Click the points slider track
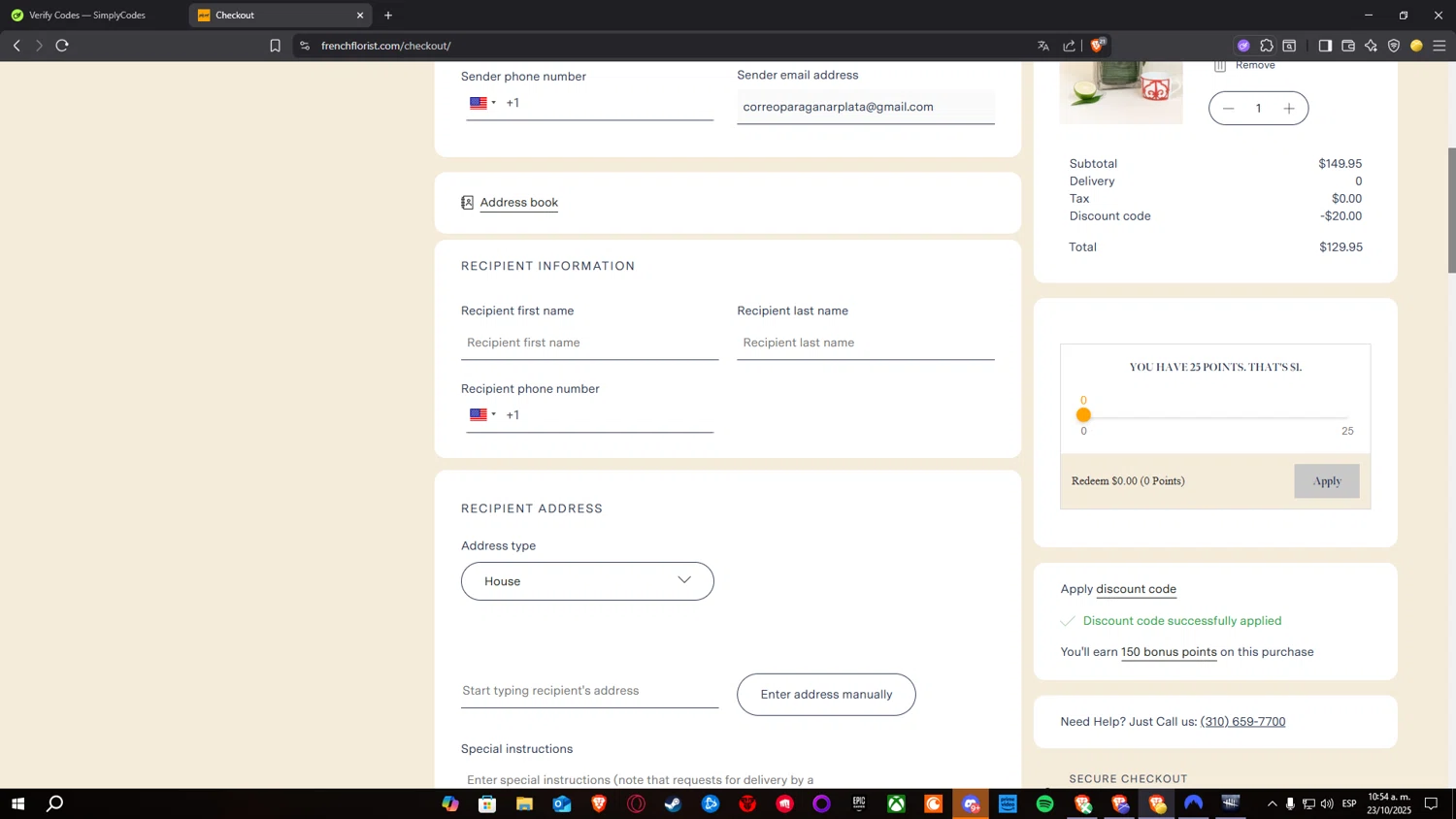The width and height of the screenshot is (1456, 819). 1215,416
